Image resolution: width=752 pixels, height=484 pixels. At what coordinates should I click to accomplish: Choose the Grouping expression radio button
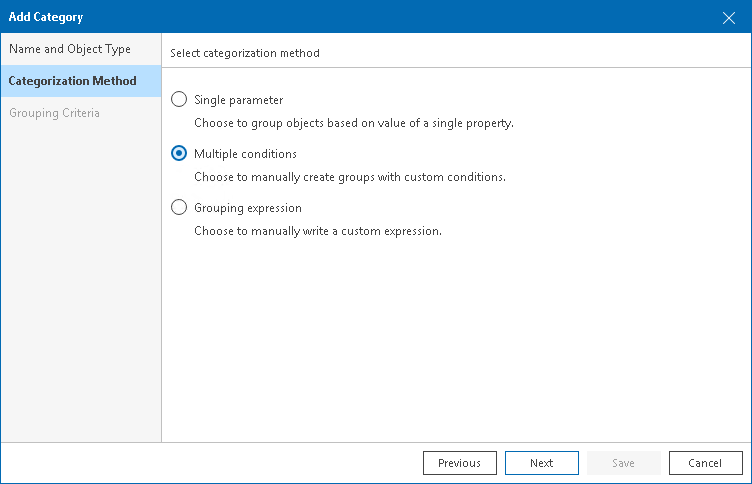point(179,208)
